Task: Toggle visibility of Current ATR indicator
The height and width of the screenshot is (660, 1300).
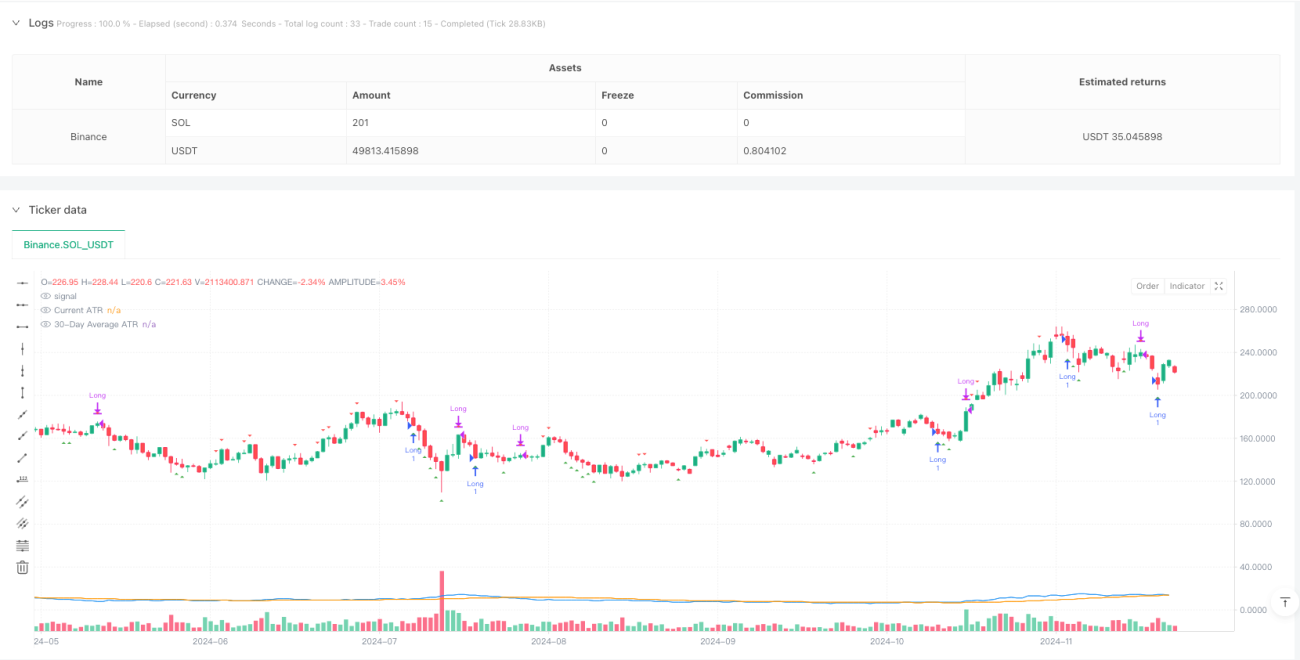Action: click(x=45, y=310)
